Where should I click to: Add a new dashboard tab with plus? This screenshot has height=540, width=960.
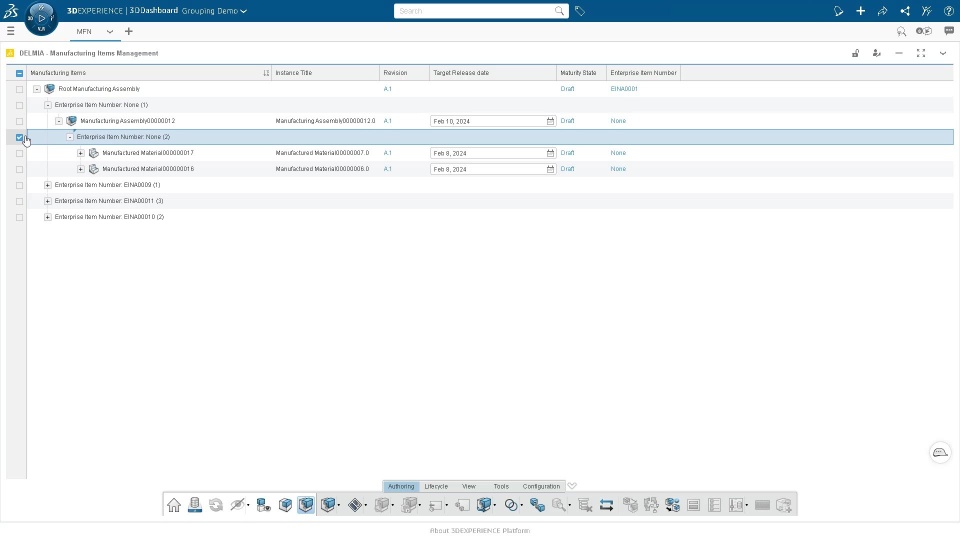point(129,31)
